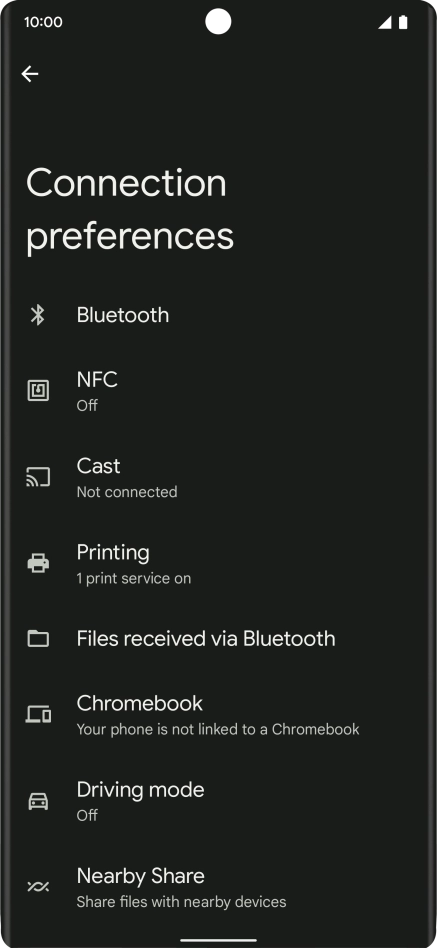Open NFC settings entry
The width and height of the screenshot is (437, 948).
tap(218, 391)
